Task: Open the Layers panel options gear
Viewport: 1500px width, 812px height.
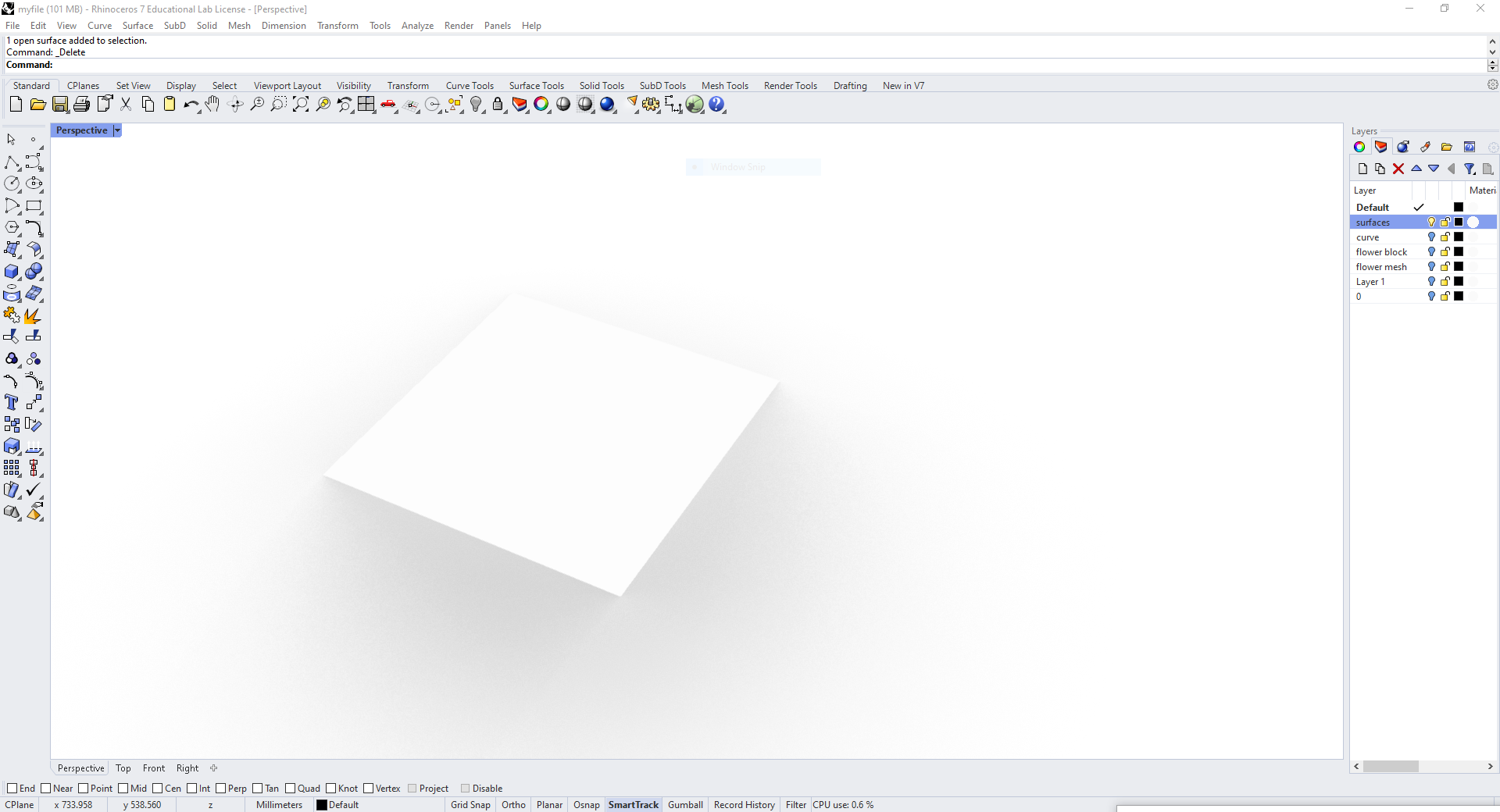Action: point(1492,147)
